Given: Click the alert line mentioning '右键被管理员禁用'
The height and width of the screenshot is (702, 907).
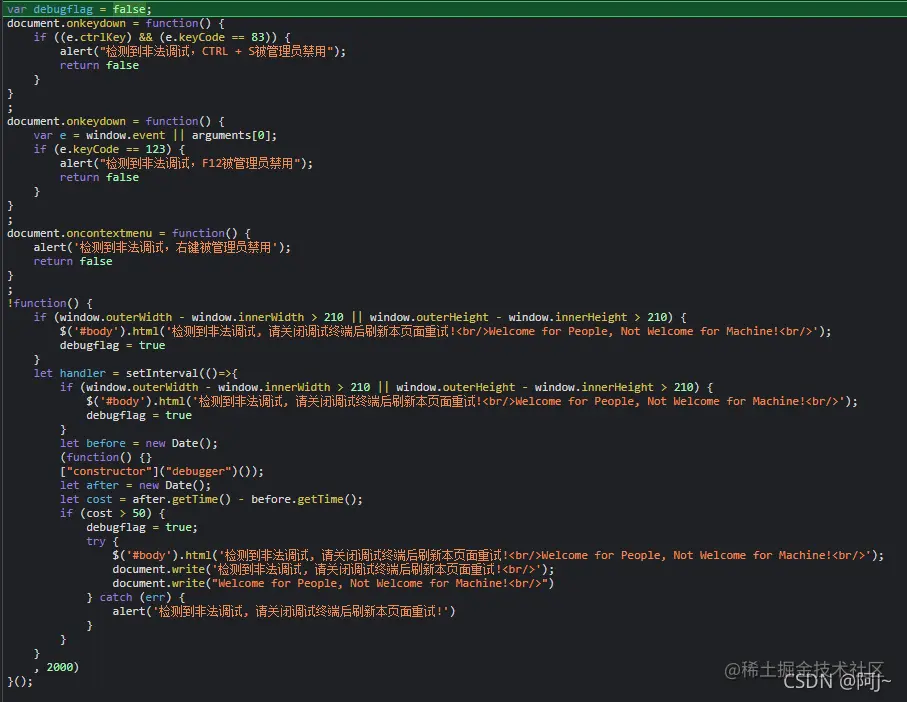Looking at the screenshot, I should (x=162, y=247).
